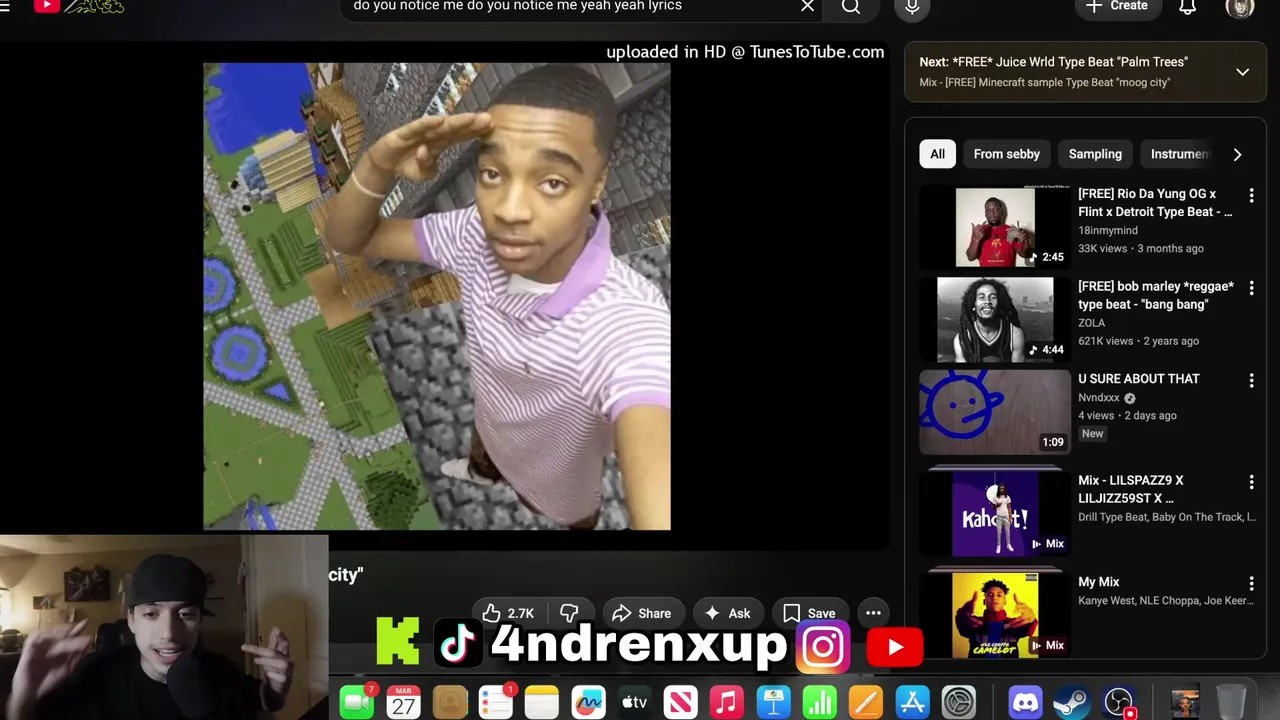Expand the Next up queue chevron
The width and height of the screenshot is (1280, 720).
1242,72
